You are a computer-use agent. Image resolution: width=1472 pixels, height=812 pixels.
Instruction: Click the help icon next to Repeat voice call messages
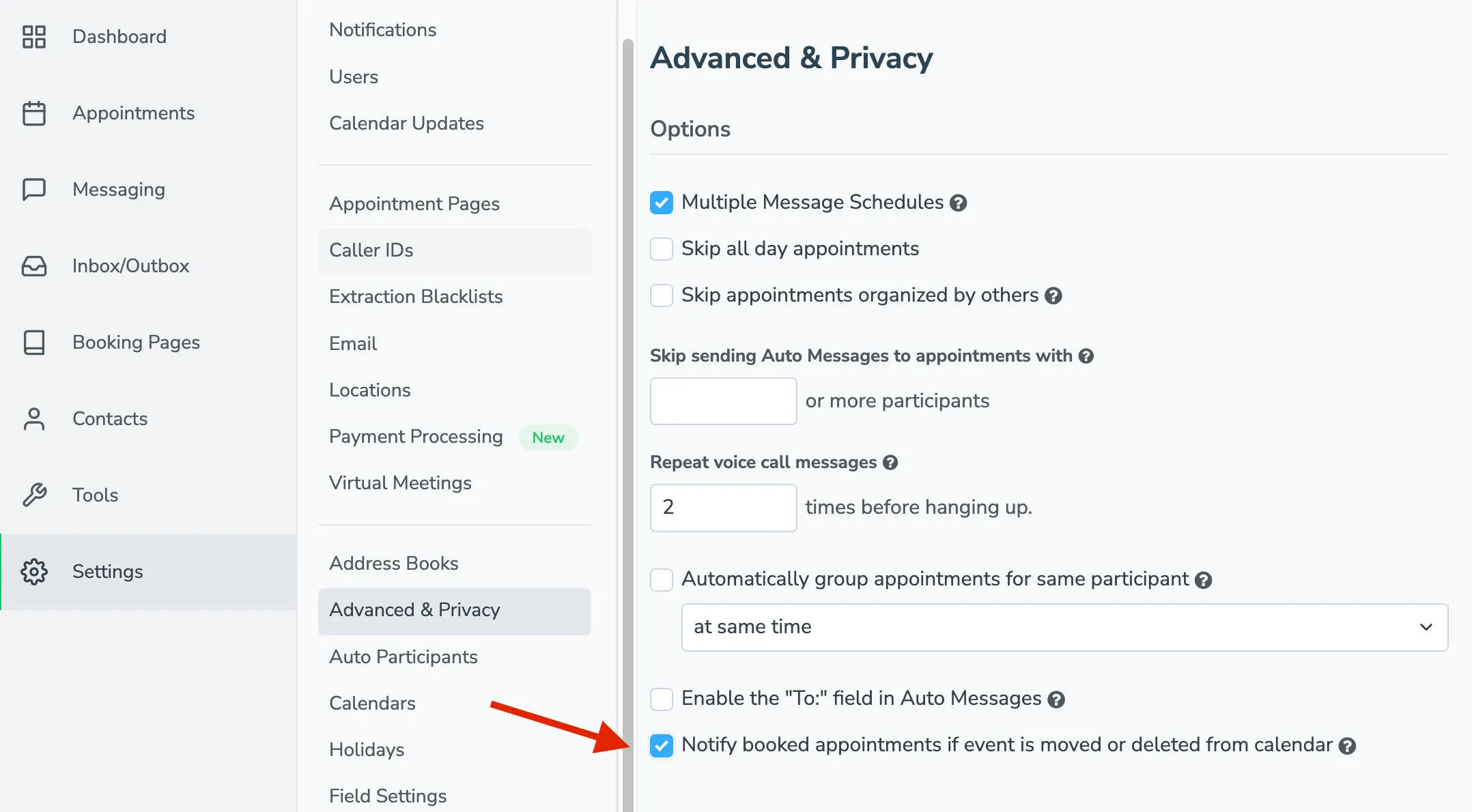pos(890,462)
